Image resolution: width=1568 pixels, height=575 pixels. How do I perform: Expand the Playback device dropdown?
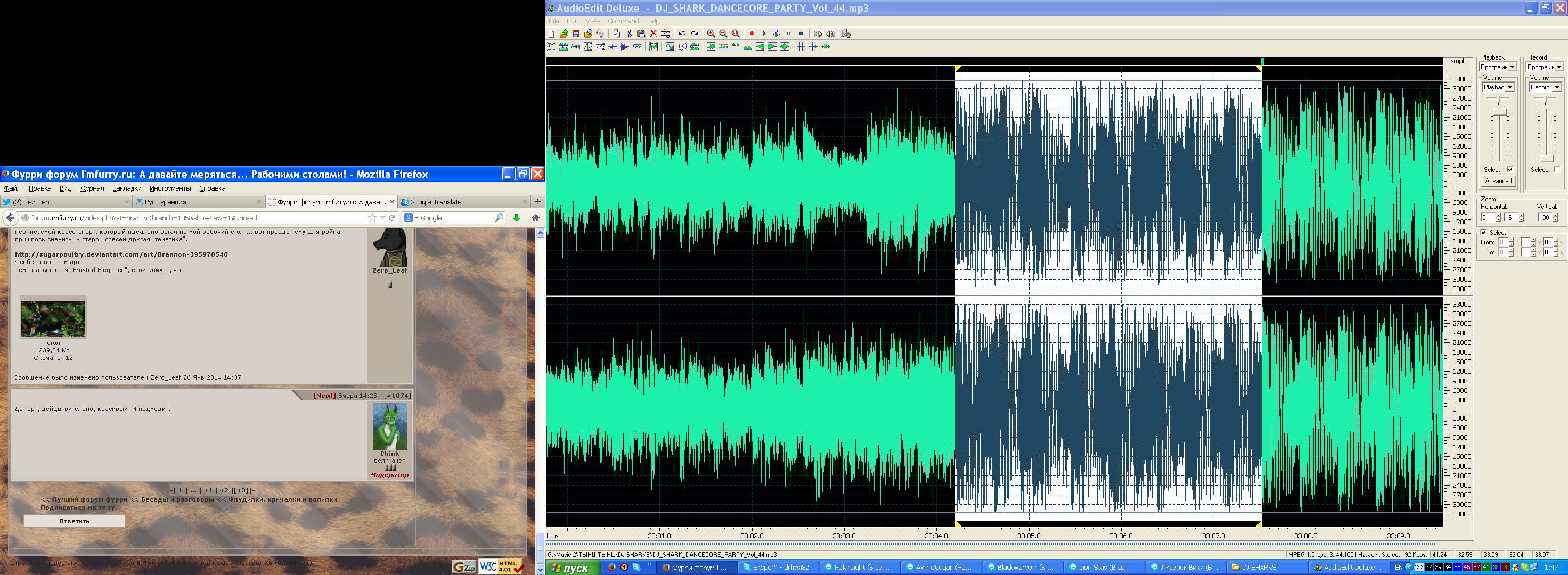coord(1513,67)
